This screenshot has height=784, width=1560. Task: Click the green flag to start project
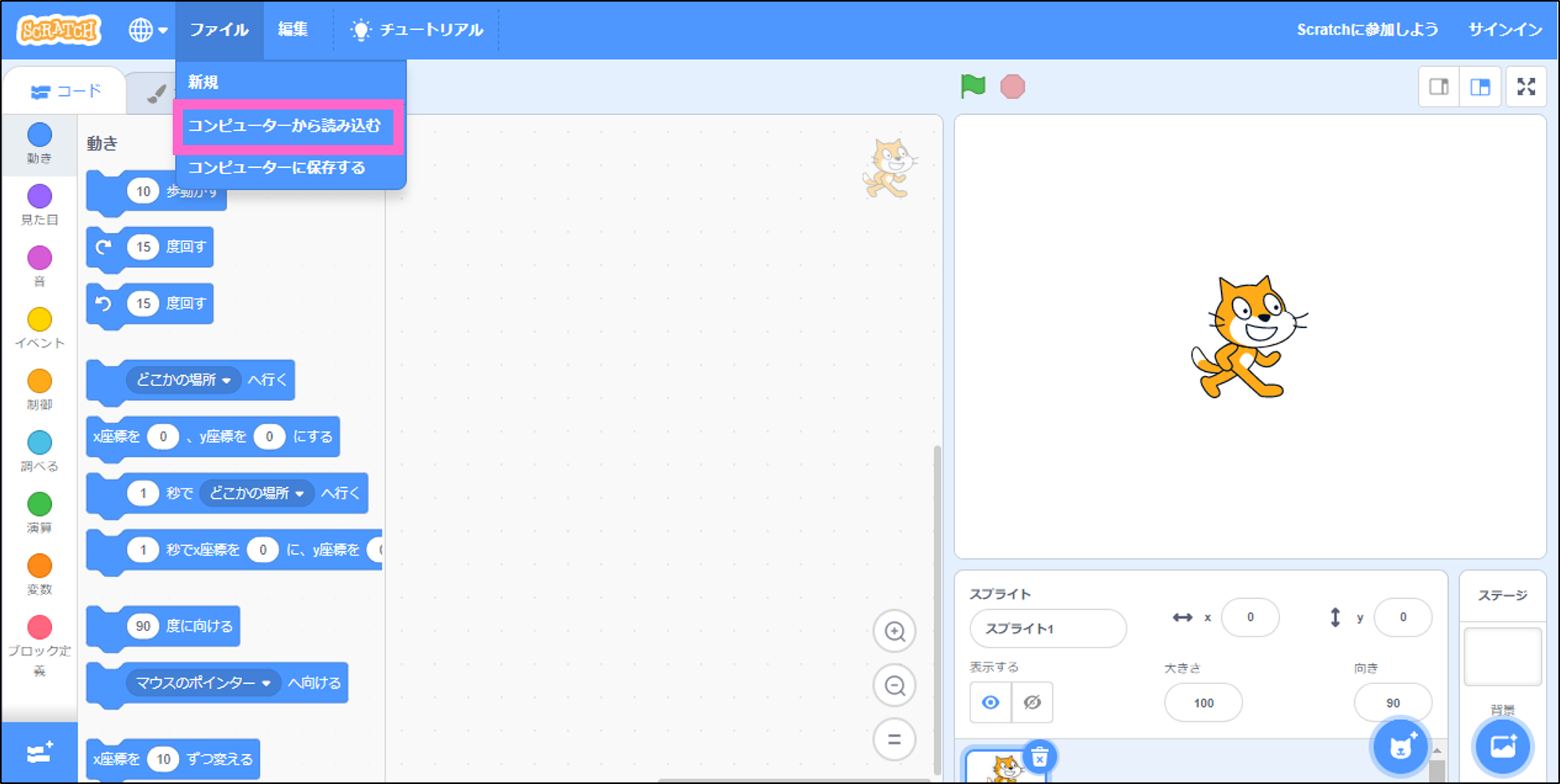(x=972, y=86)
